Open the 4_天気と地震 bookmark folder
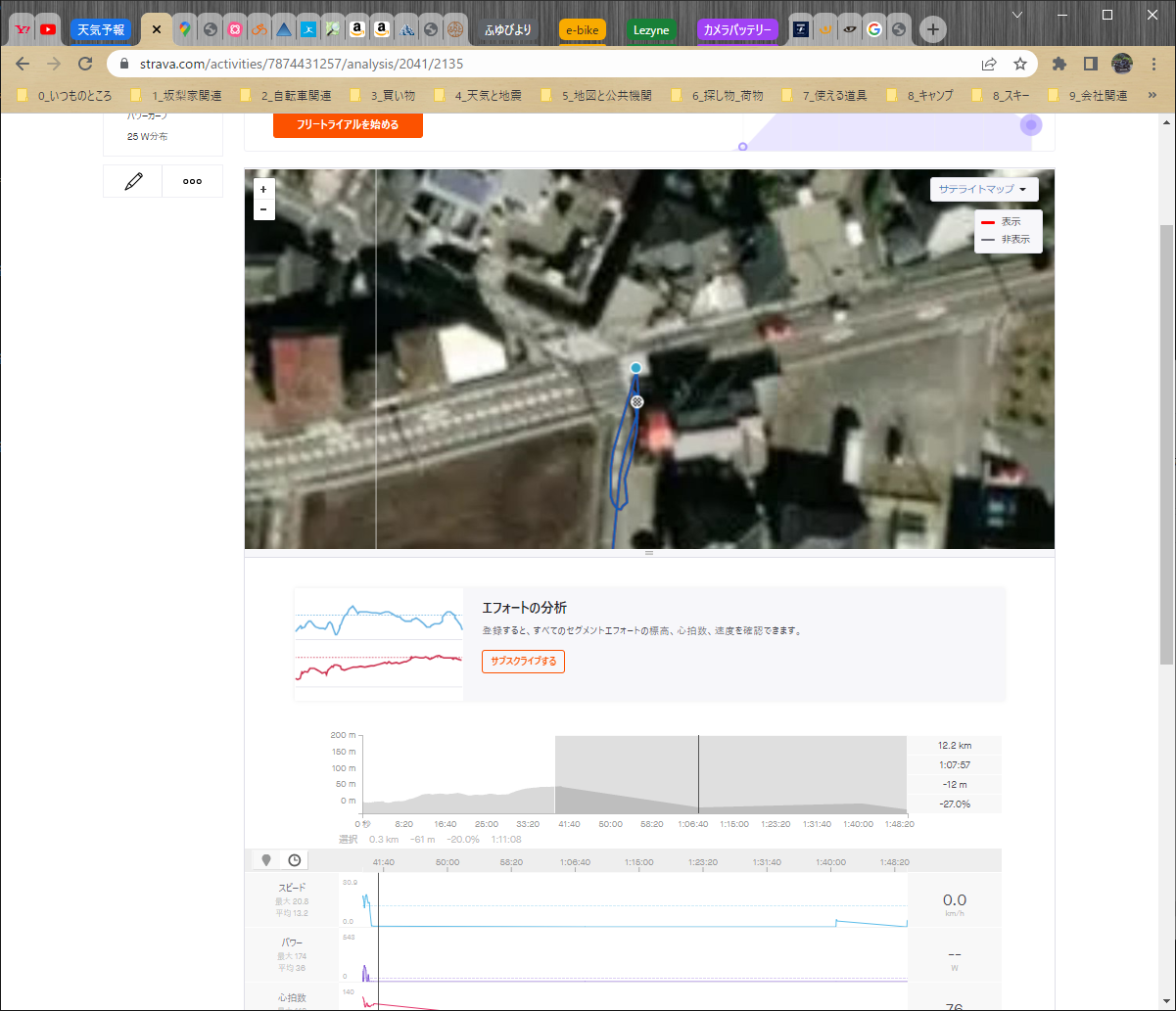The height and width of the screenshot is (1011, 1176). [479, 96]
